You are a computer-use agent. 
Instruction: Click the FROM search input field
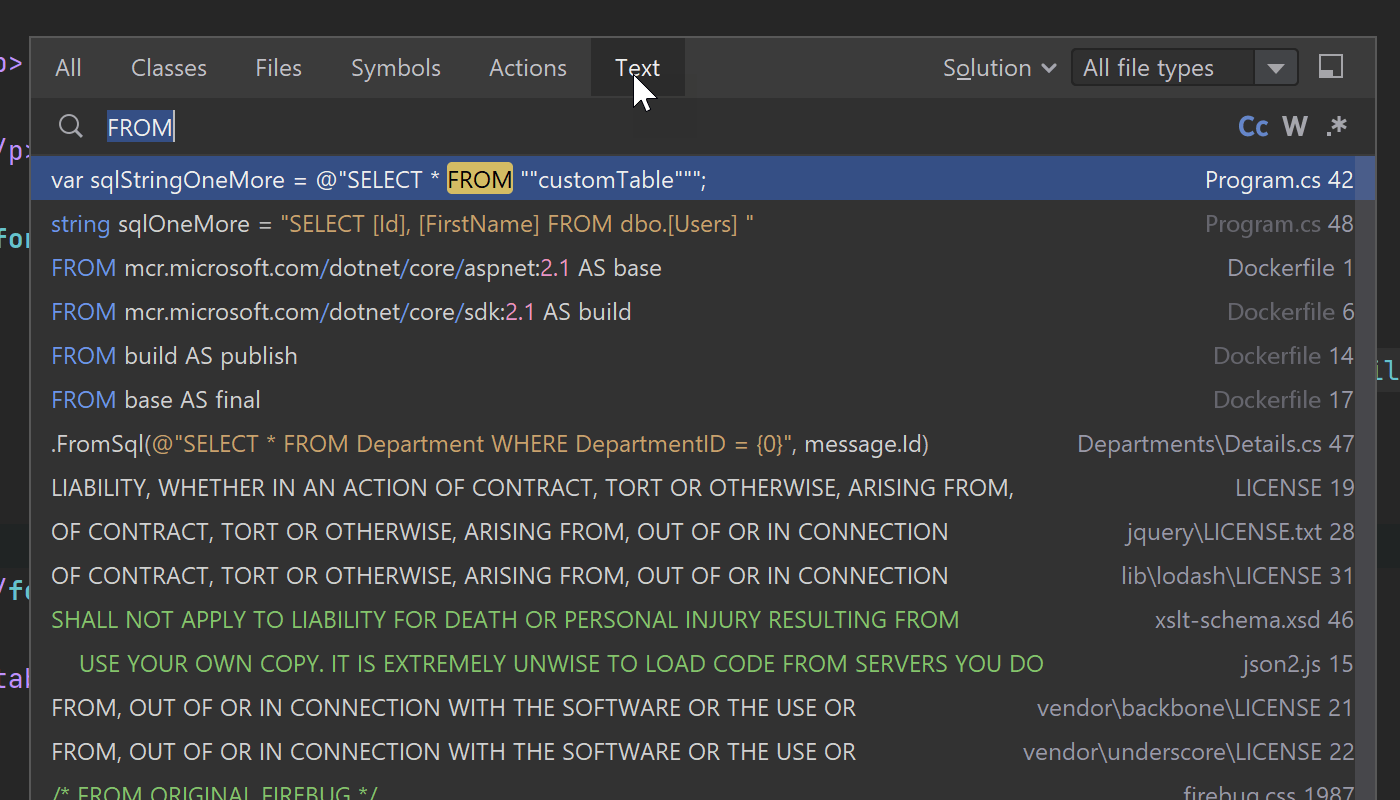[x=600, y=127]
